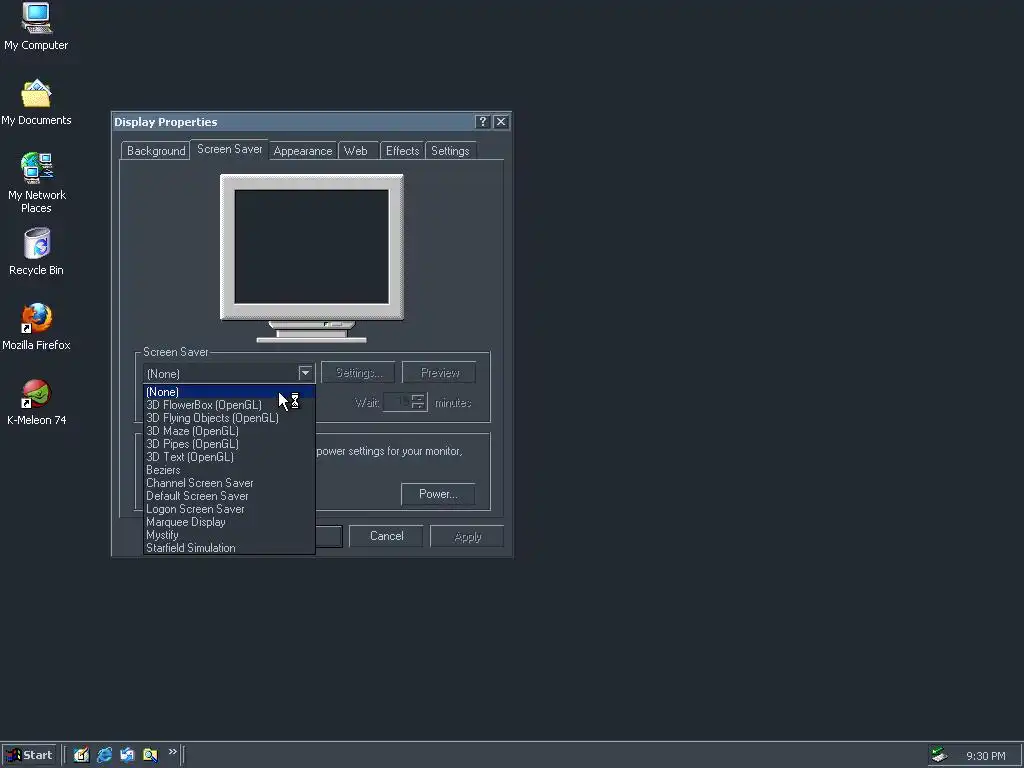
Task: Expand the quick launch overflow chevron
Action: click(172, 752)
